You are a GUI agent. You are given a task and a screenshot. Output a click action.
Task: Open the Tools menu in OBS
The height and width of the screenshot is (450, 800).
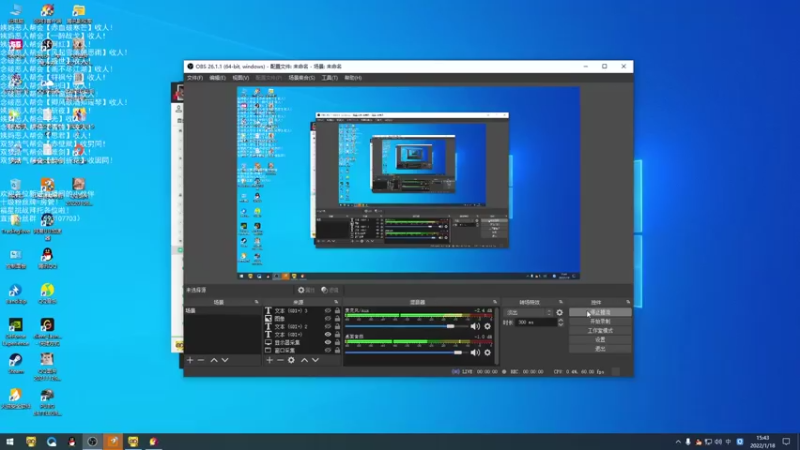(x=330, y=78)
